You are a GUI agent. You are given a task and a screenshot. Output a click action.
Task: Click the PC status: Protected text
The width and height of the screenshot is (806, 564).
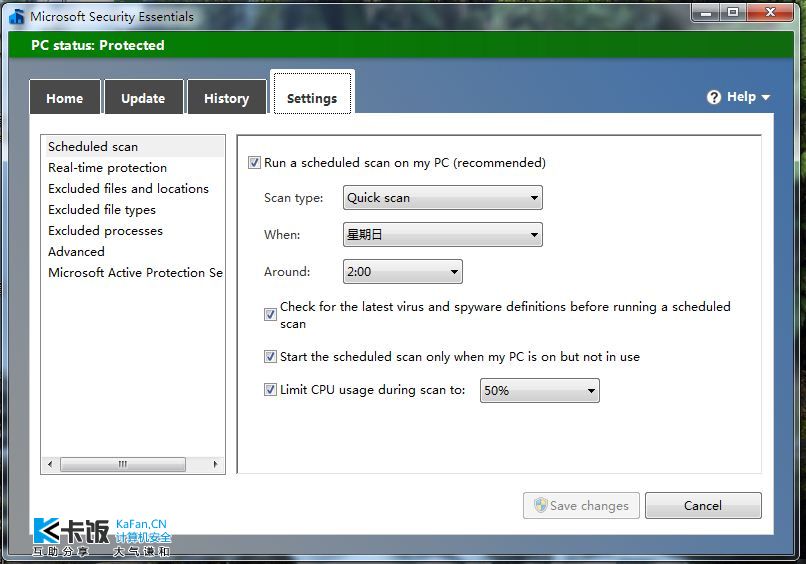[98, 45]
